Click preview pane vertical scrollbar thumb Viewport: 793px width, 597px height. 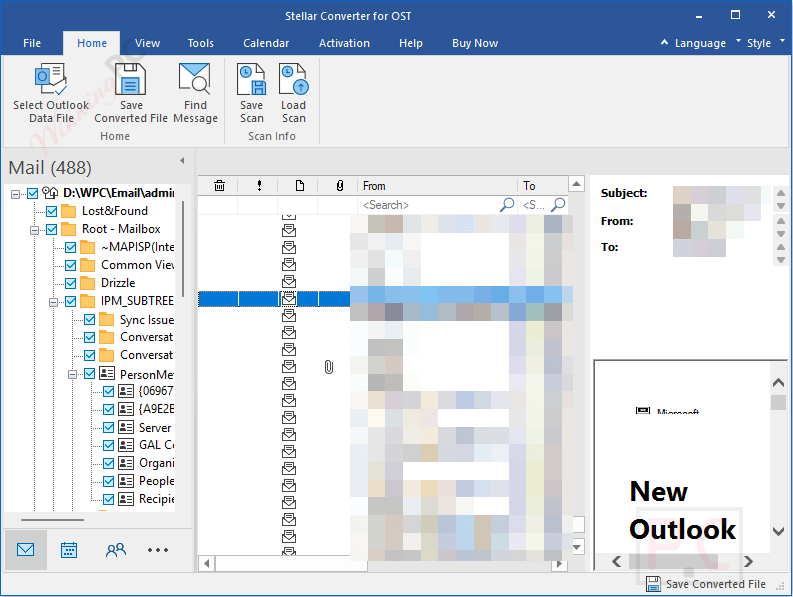[778, 402]
